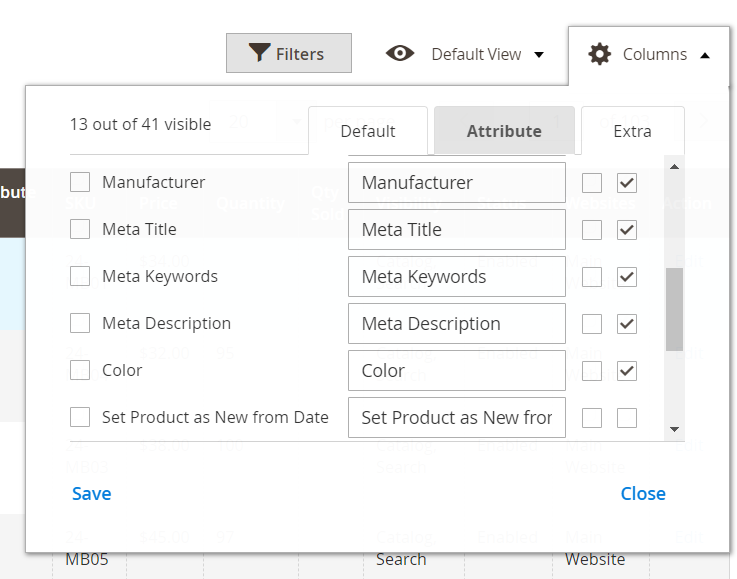Click the Filters funnel icon
737x579 pixels.
pos(260,53)
